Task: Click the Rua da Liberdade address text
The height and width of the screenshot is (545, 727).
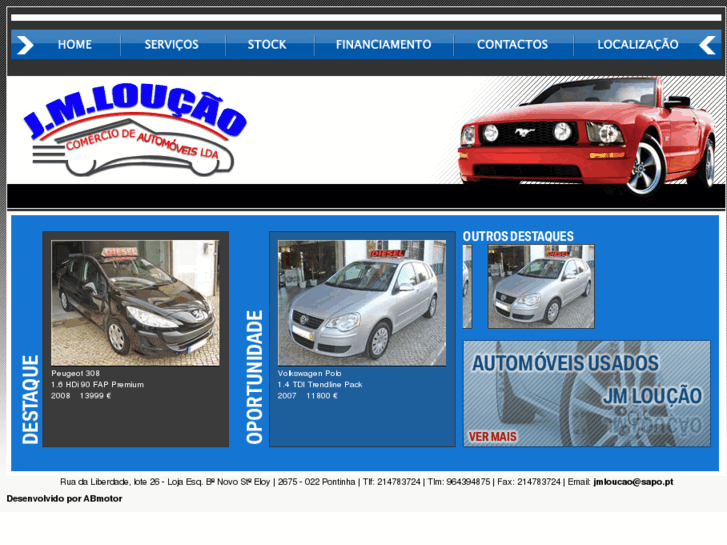Action: tap(165, 482)
